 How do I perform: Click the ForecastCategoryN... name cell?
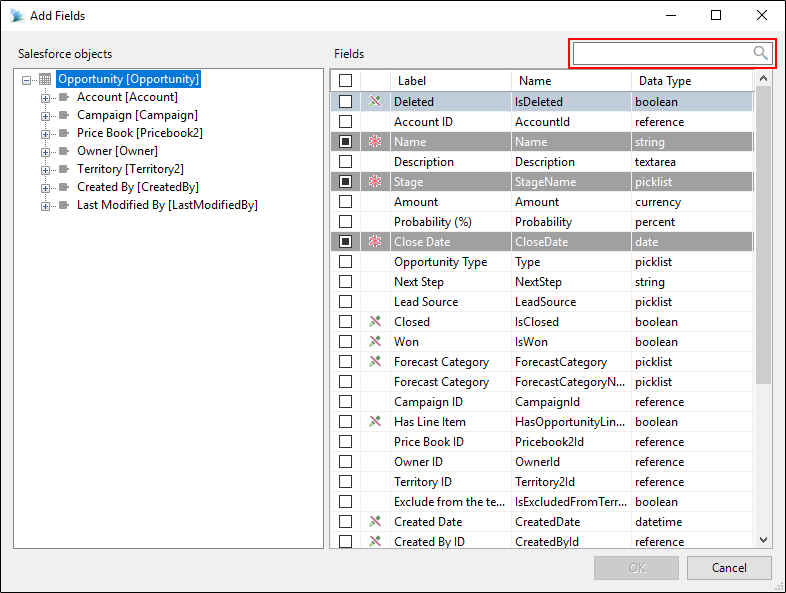570,381
